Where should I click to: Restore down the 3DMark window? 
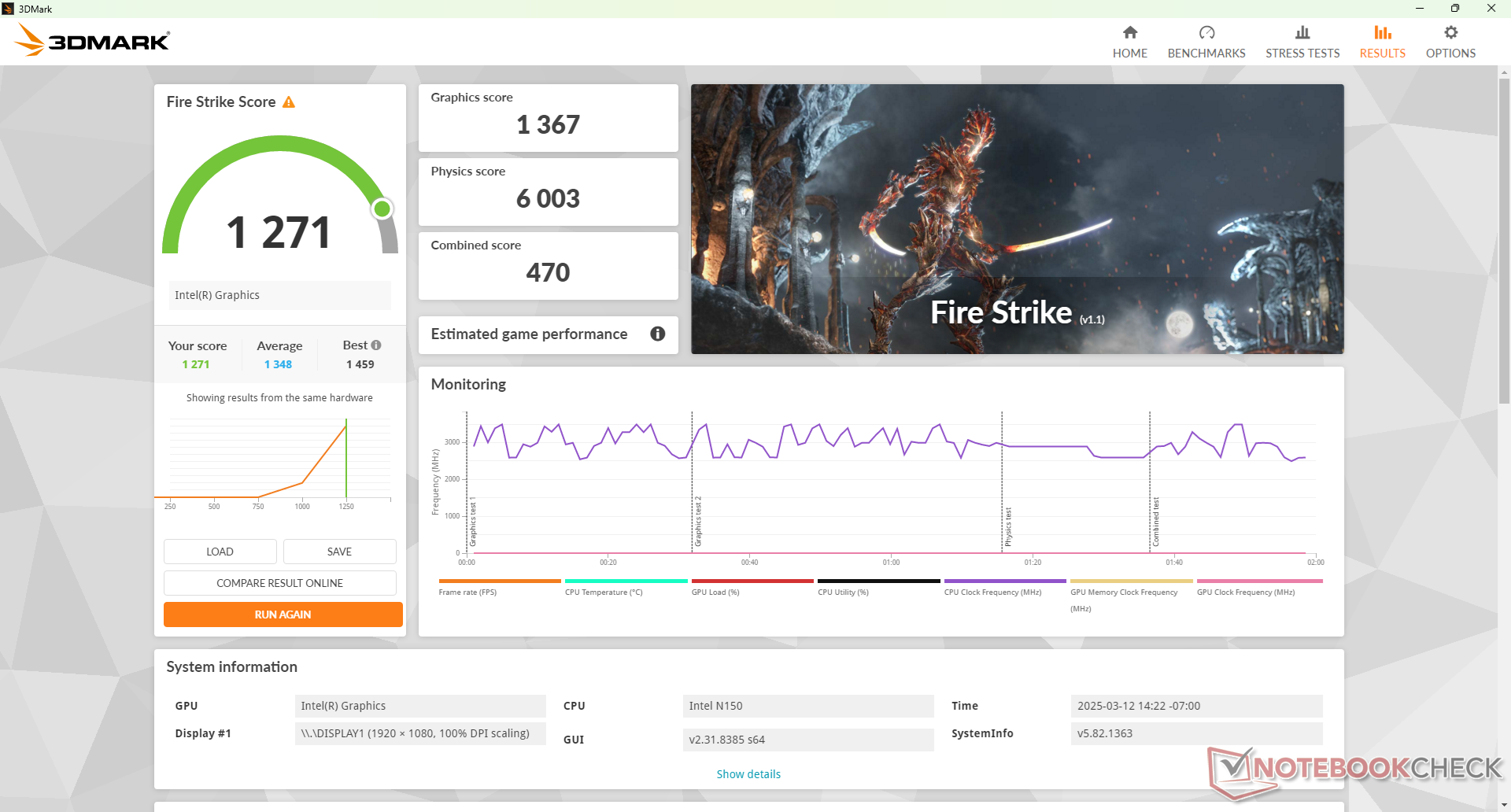pyautogui.click(x=1455, y=9)
